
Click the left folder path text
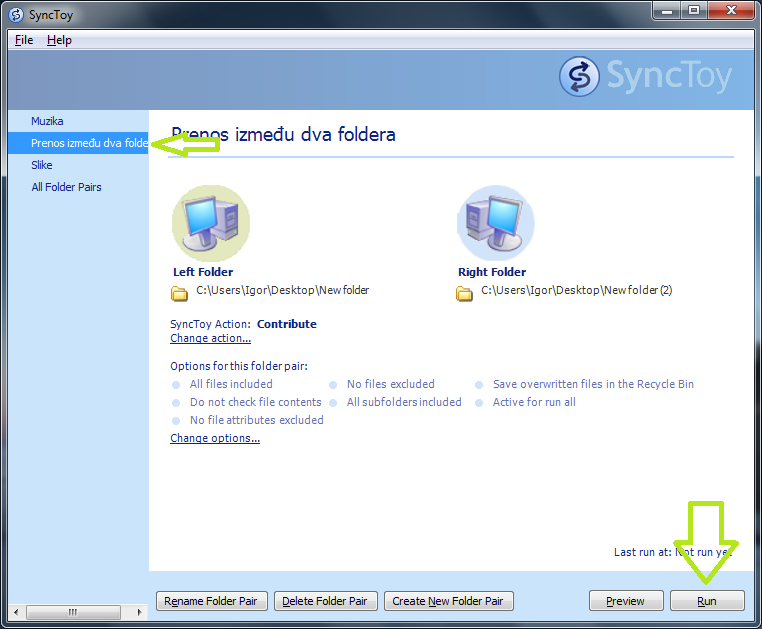pos(282,290)
